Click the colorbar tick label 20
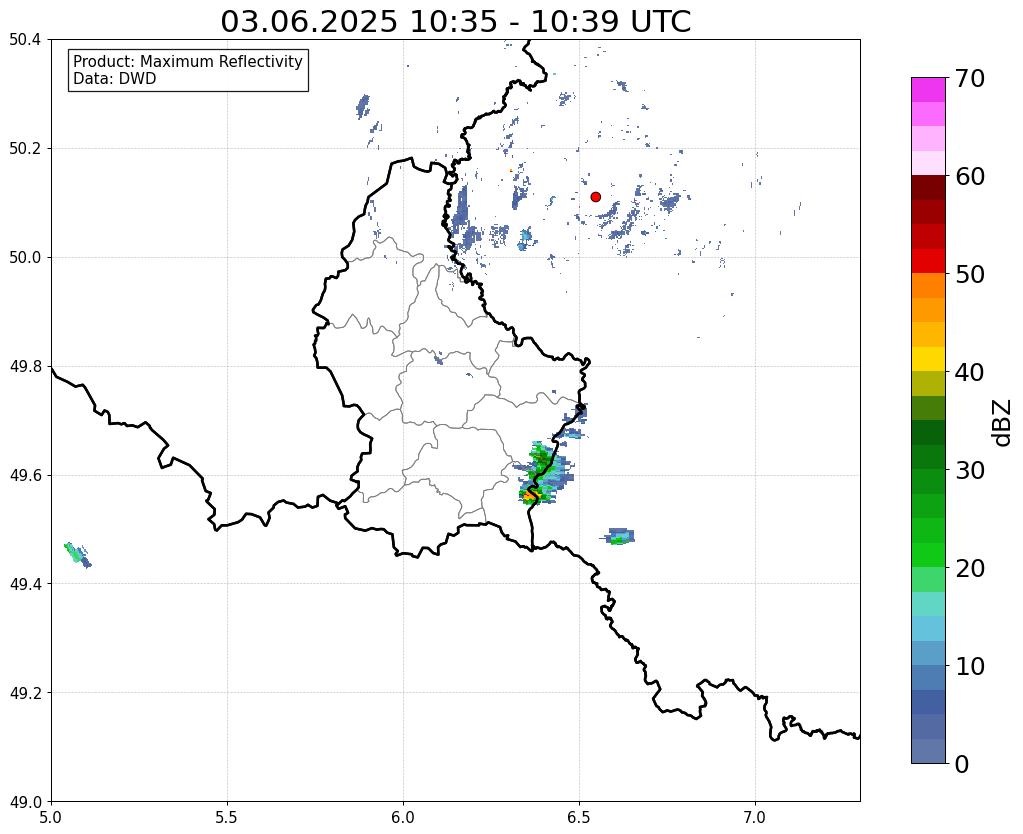The image size is (1023, 834). click(970, 568)
